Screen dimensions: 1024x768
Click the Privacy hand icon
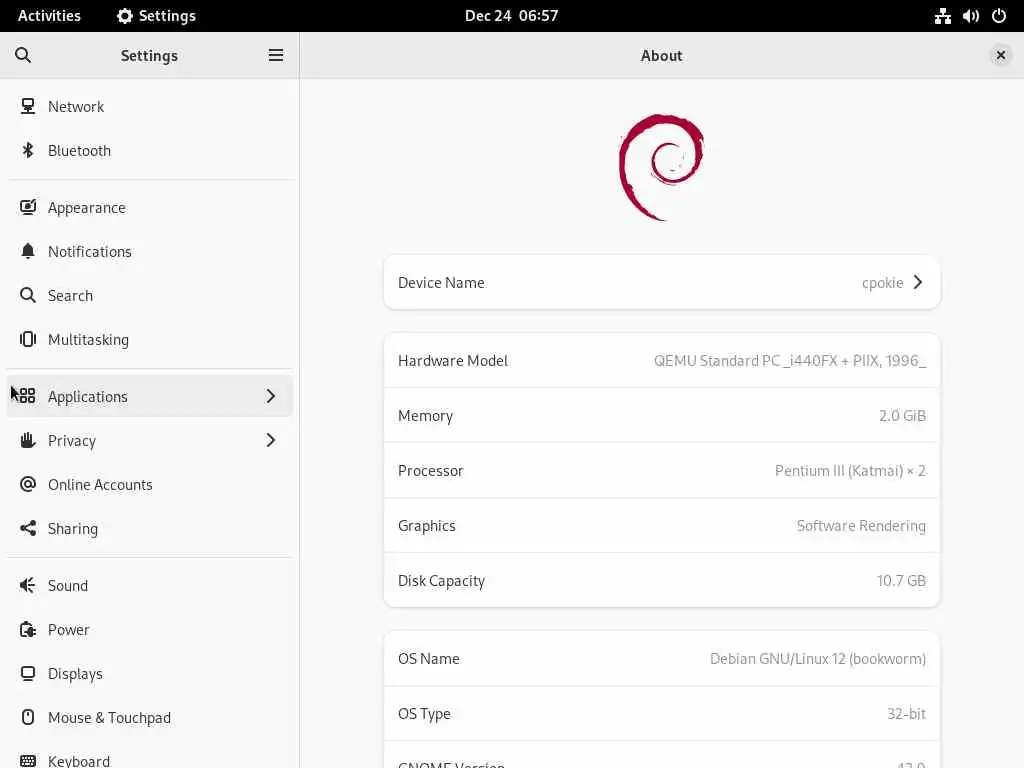[27, 440]
